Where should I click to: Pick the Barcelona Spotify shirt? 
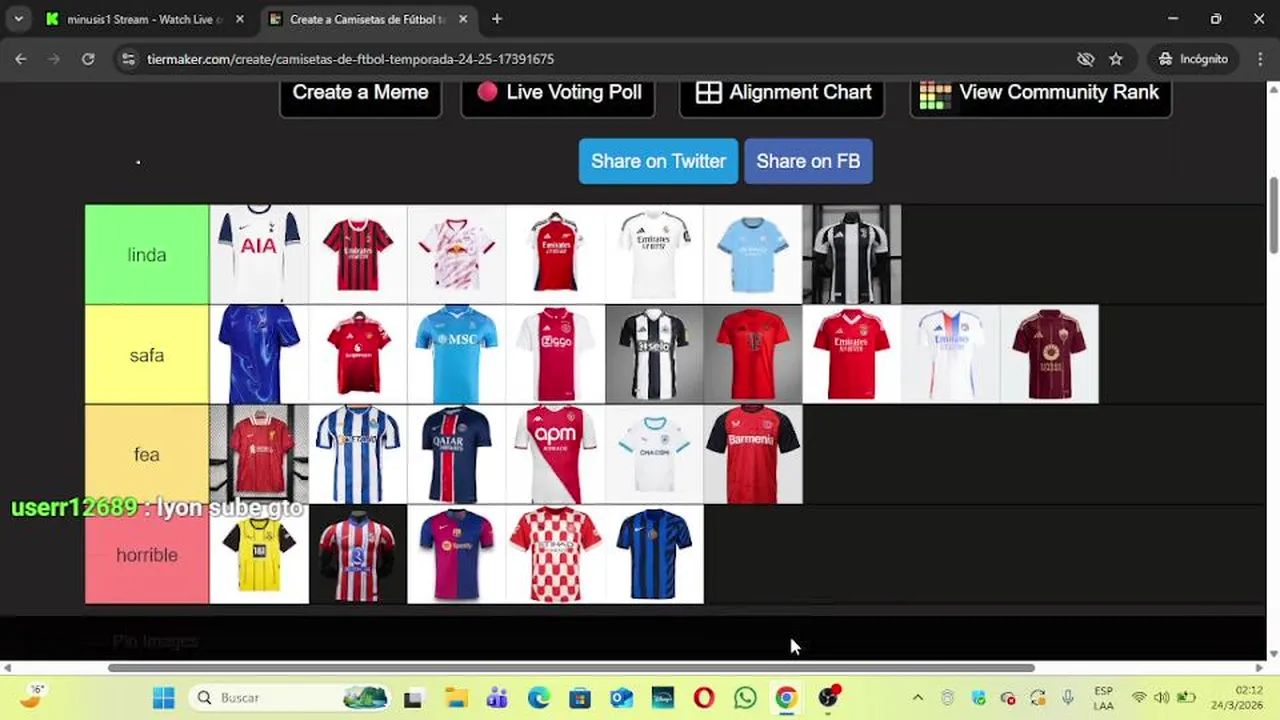click(x=457, y=554)
